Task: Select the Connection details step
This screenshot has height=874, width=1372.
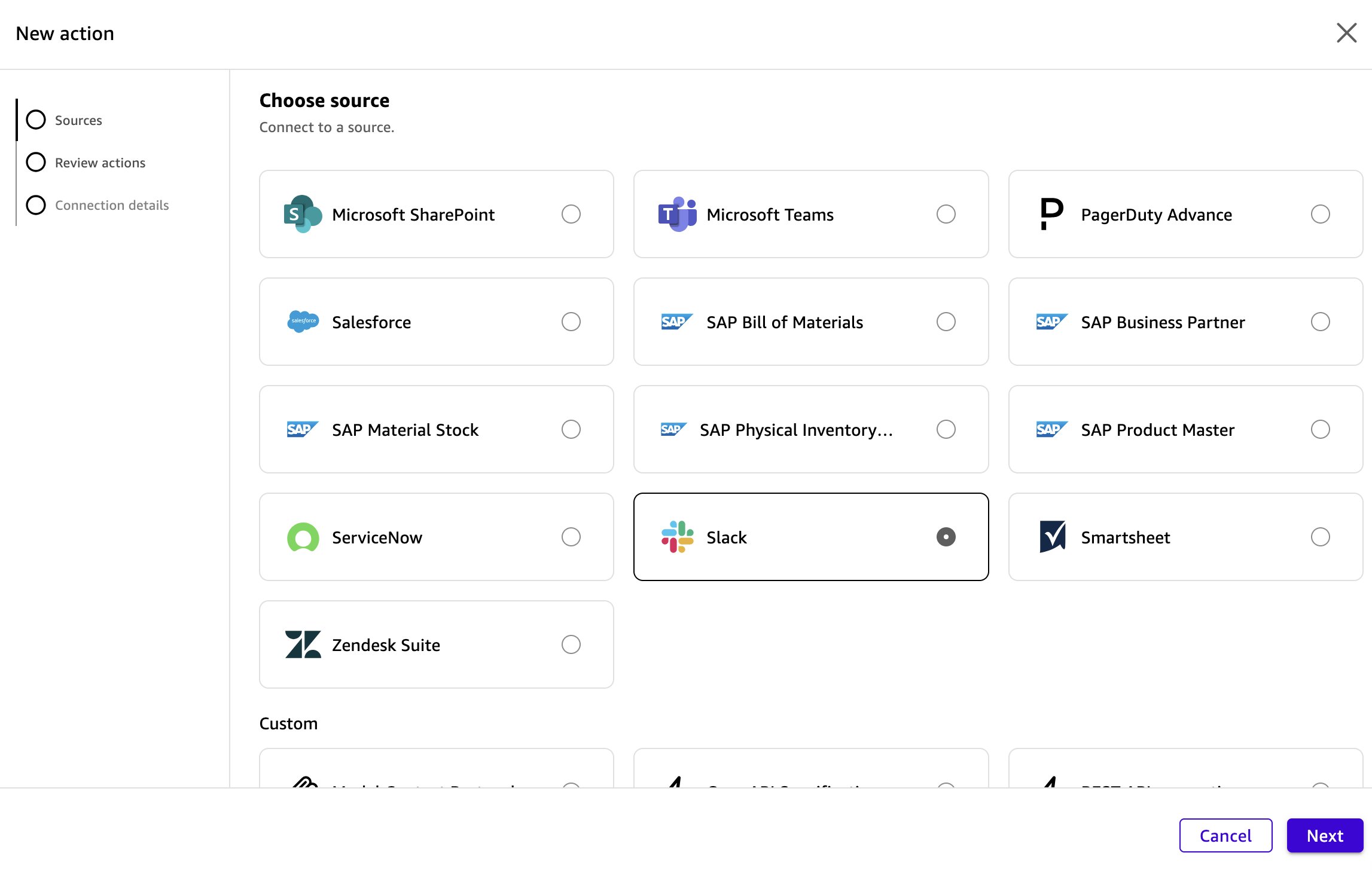Action: coord(36,205)
